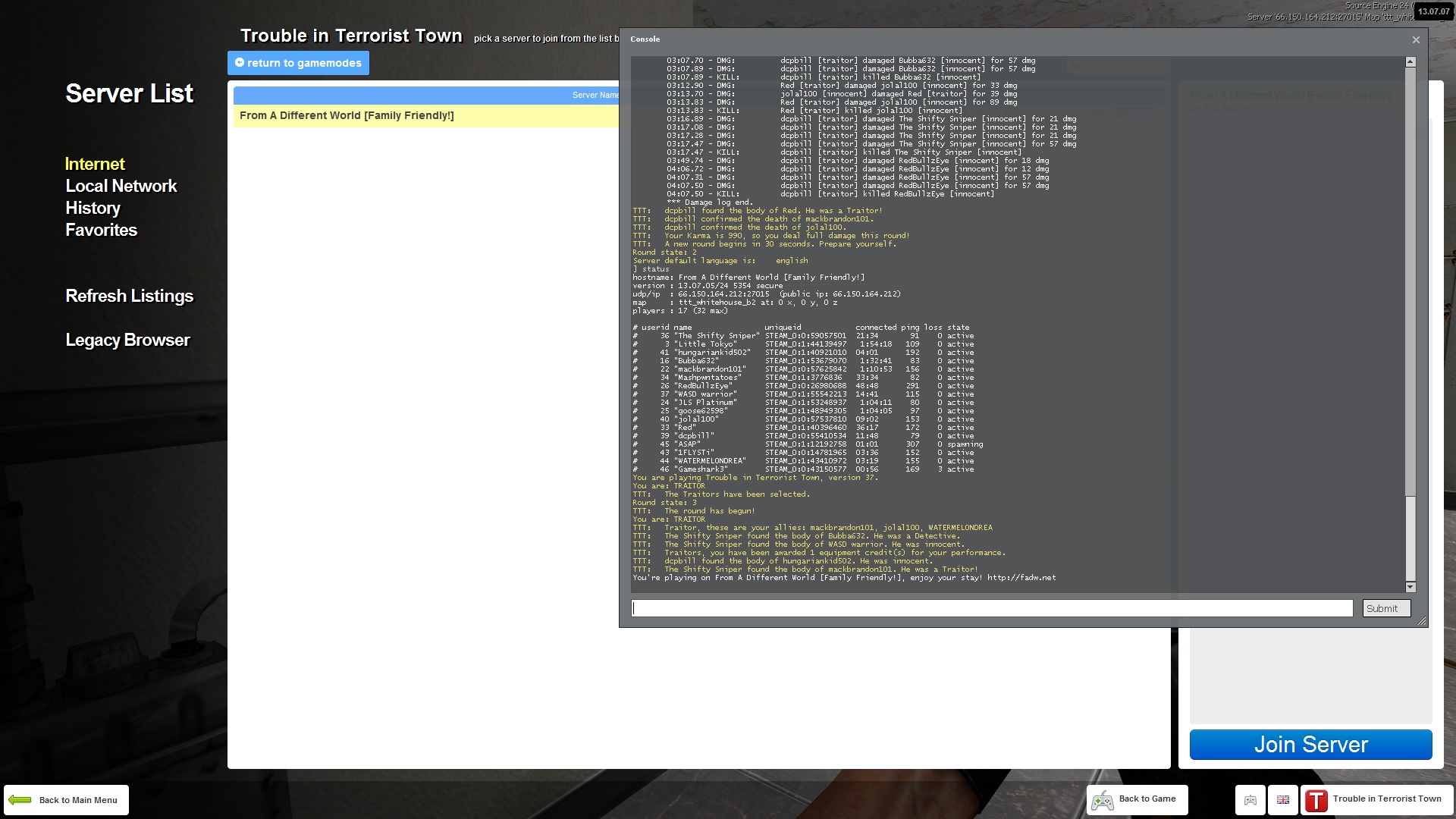Click Back to Game button

coord(1137,799)
